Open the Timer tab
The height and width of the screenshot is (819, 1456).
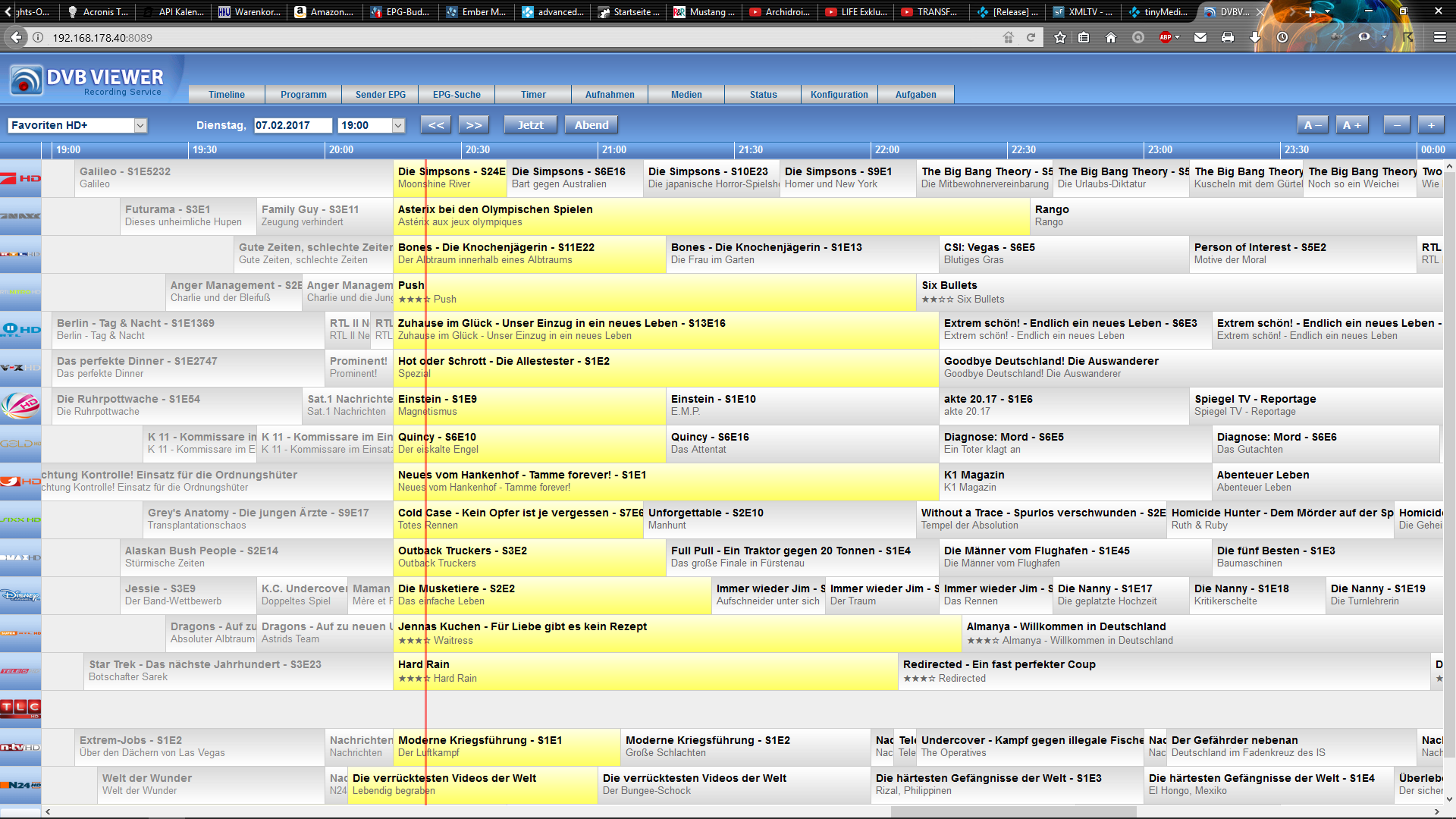pyautogui.click(x=533, y=95)
